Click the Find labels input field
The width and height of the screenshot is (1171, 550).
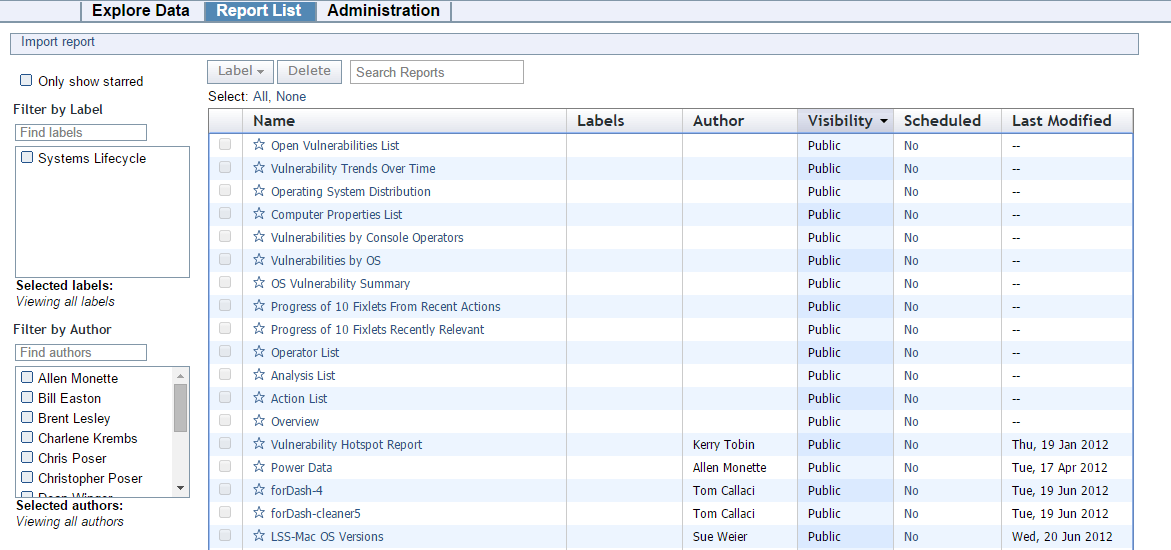[81, 132]
